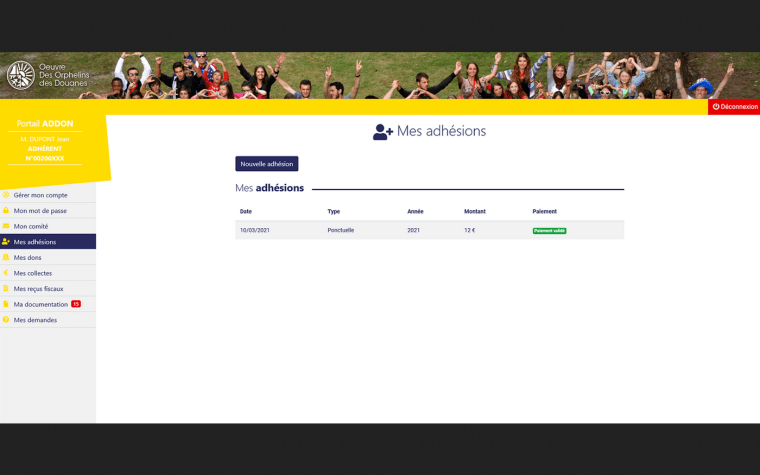Open the Mes demandes section

pyautogui.click(x=35, y=320)
